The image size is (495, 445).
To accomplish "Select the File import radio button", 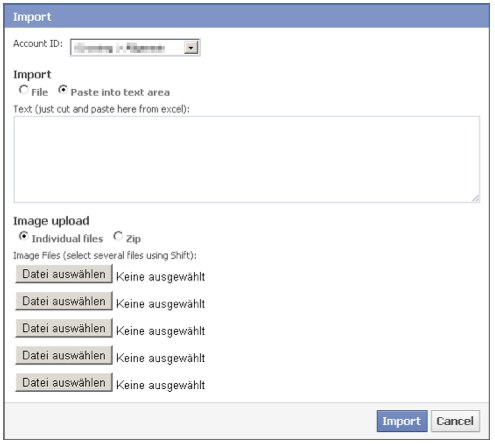I will point(23,90).
